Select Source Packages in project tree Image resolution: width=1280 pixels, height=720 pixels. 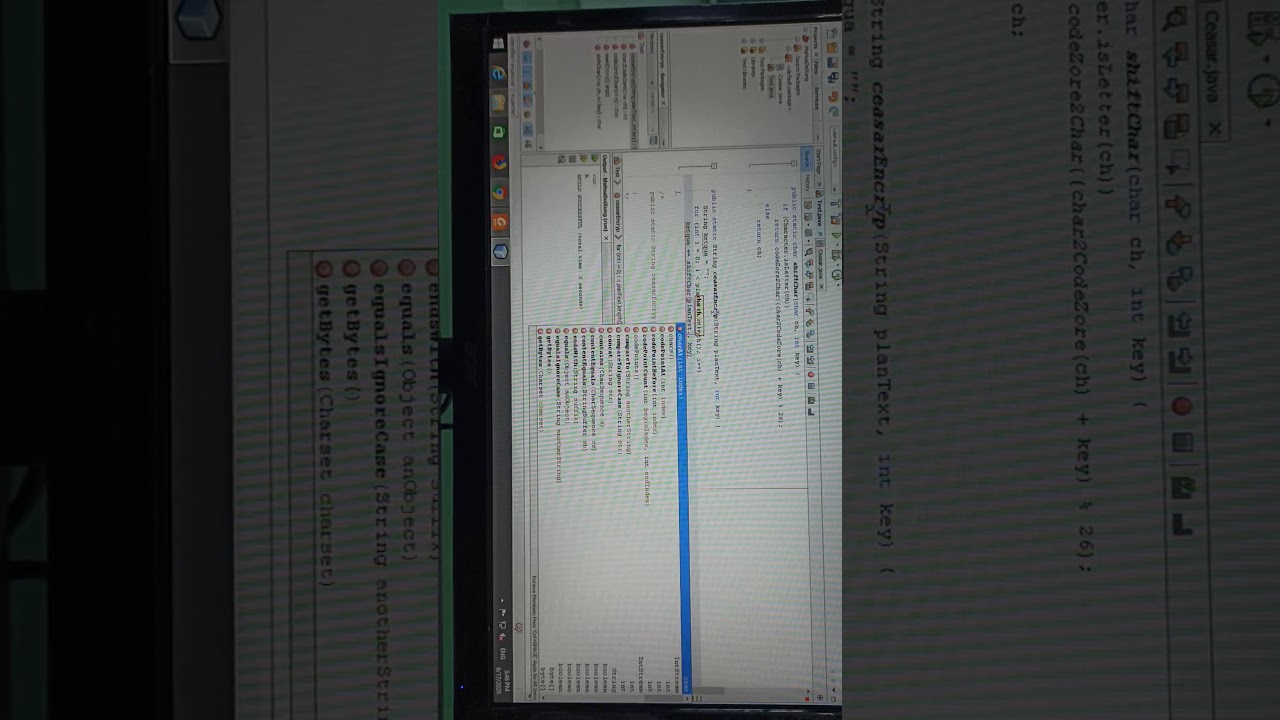[x=797, y=74]
